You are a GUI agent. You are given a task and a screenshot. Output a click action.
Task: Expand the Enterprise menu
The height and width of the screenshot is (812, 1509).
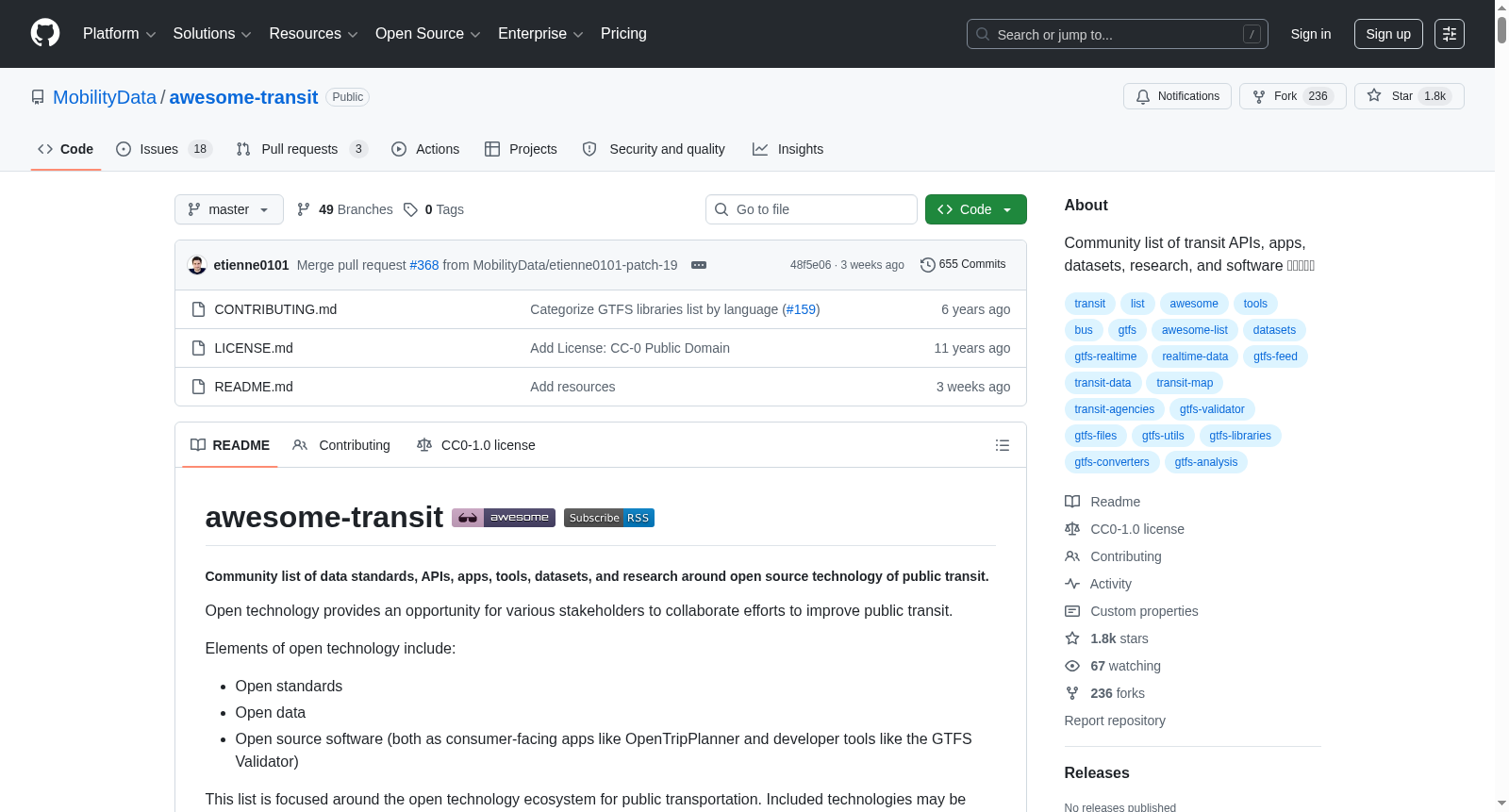coord(541,34)
